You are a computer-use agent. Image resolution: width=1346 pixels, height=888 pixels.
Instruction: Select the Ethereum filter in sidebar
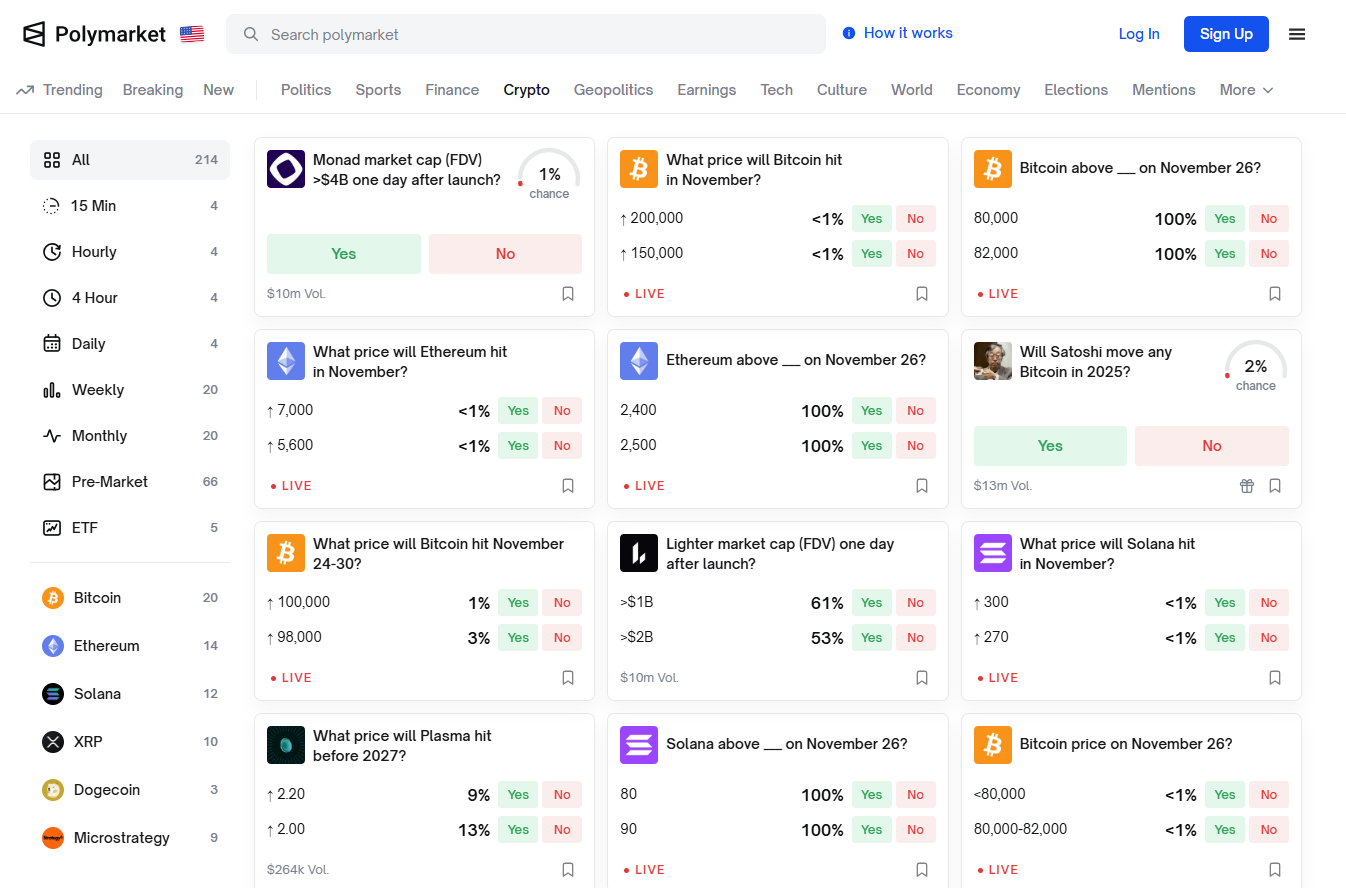tap(130, 646)
